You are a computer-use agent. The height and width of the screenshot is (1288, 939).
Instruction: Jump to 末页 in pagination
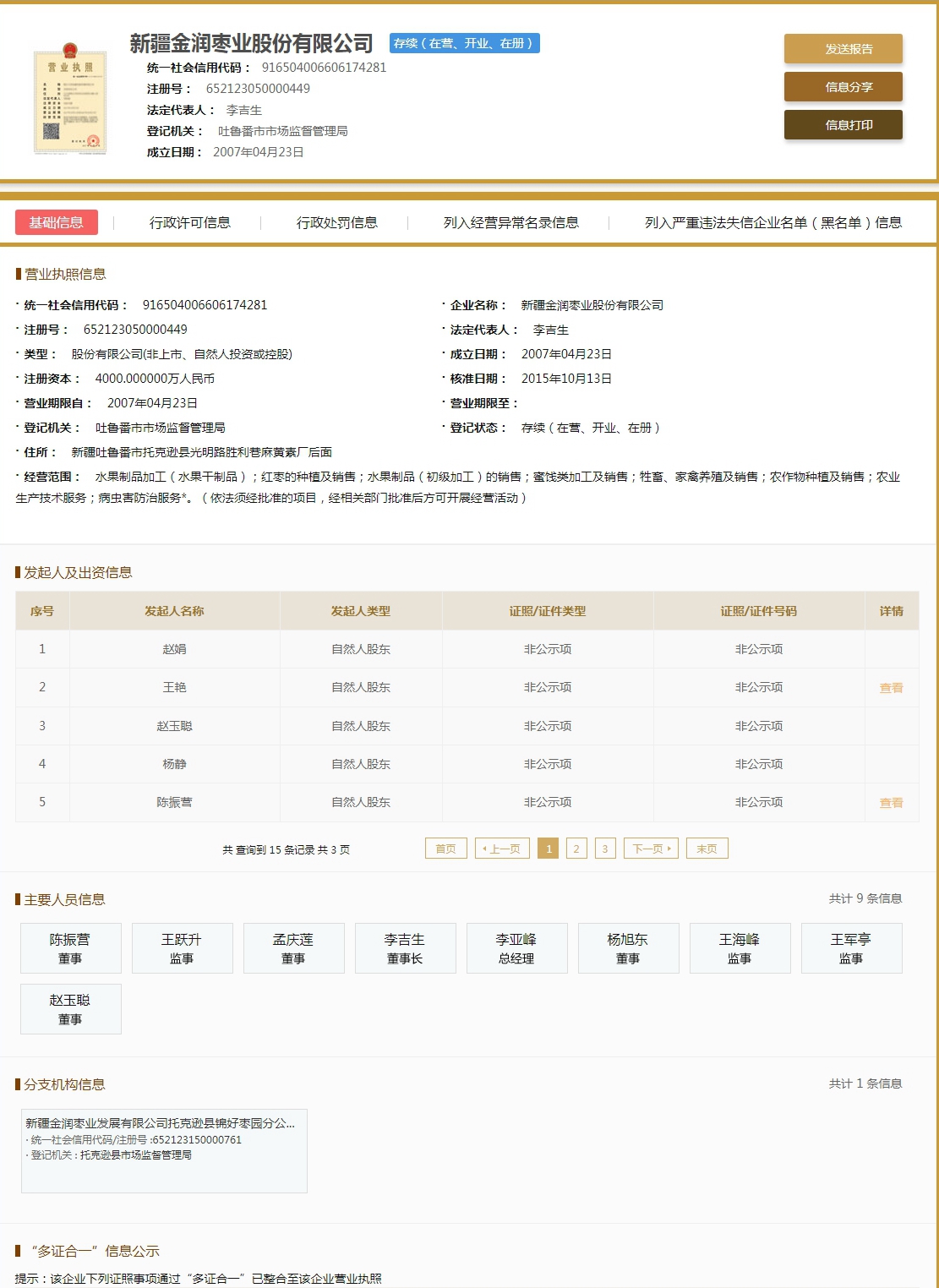(x=707, y=849)
